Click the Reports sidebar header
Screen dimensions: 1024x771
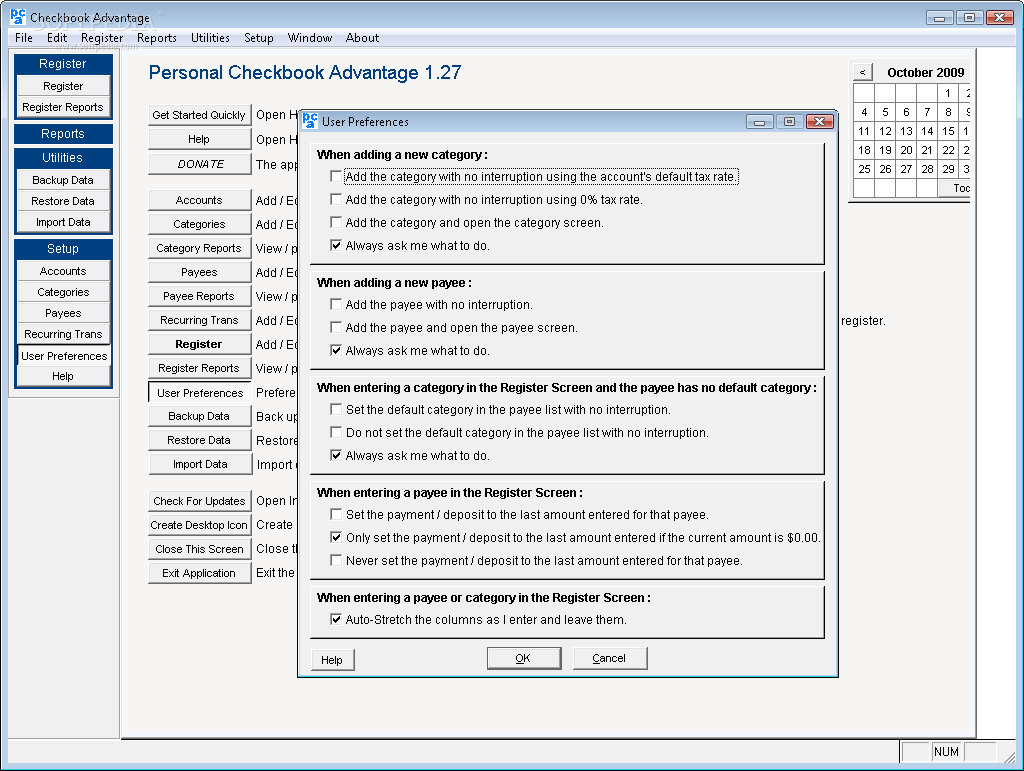63,134
